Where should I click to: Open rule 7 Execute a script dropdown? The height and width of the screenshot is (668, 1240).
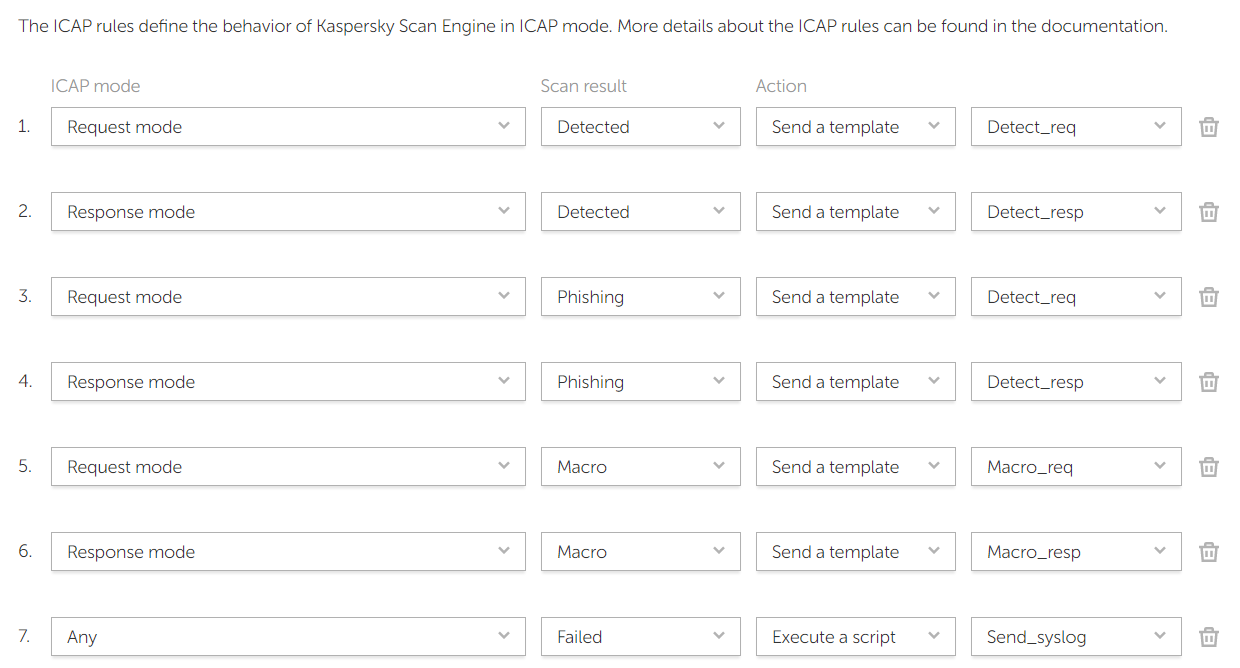pyautogui.click(x=855, y=637)
